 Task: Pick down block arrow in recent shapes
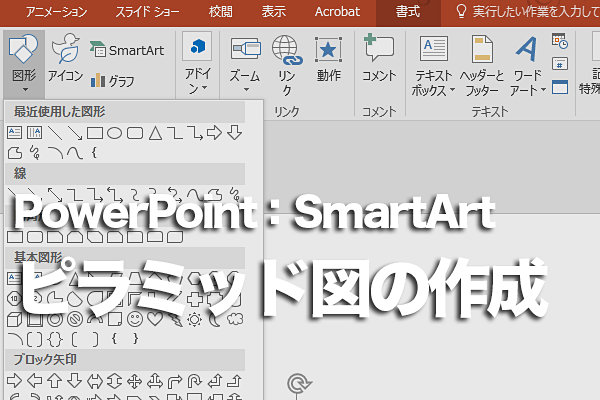[235, 133]
